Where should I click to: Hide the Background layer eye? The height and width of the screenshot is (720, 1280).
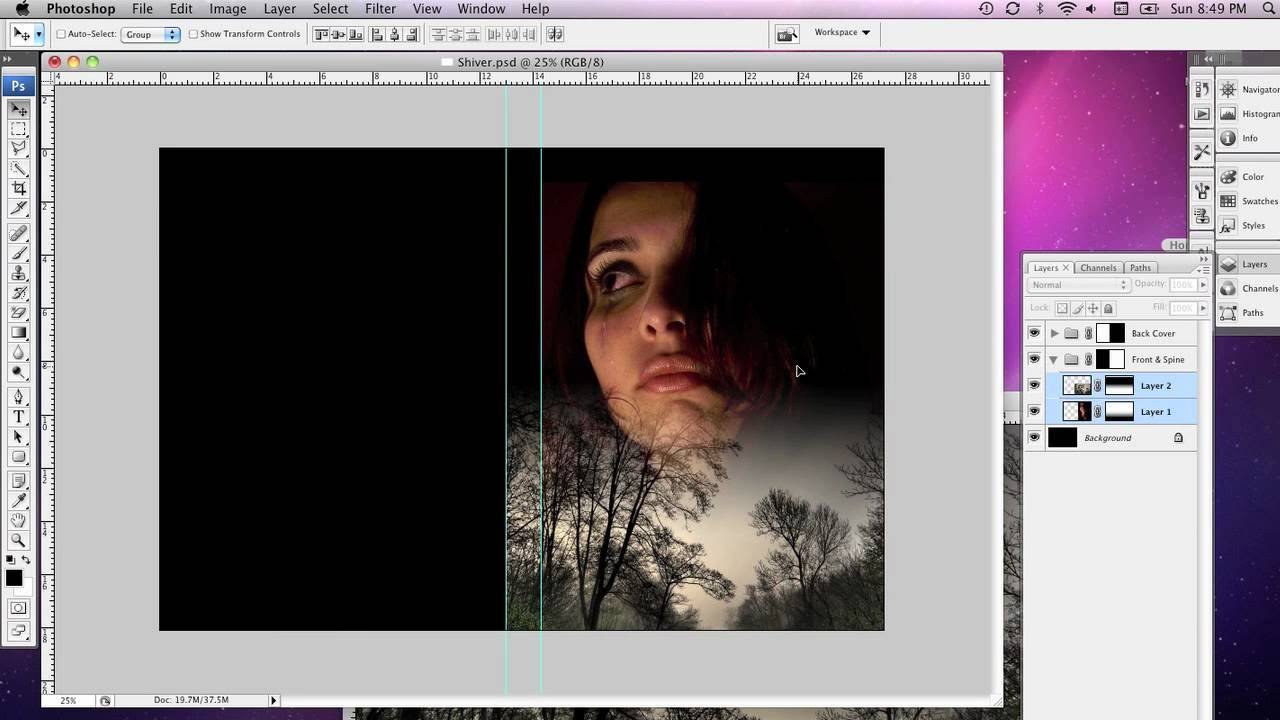coord(1034,437)
